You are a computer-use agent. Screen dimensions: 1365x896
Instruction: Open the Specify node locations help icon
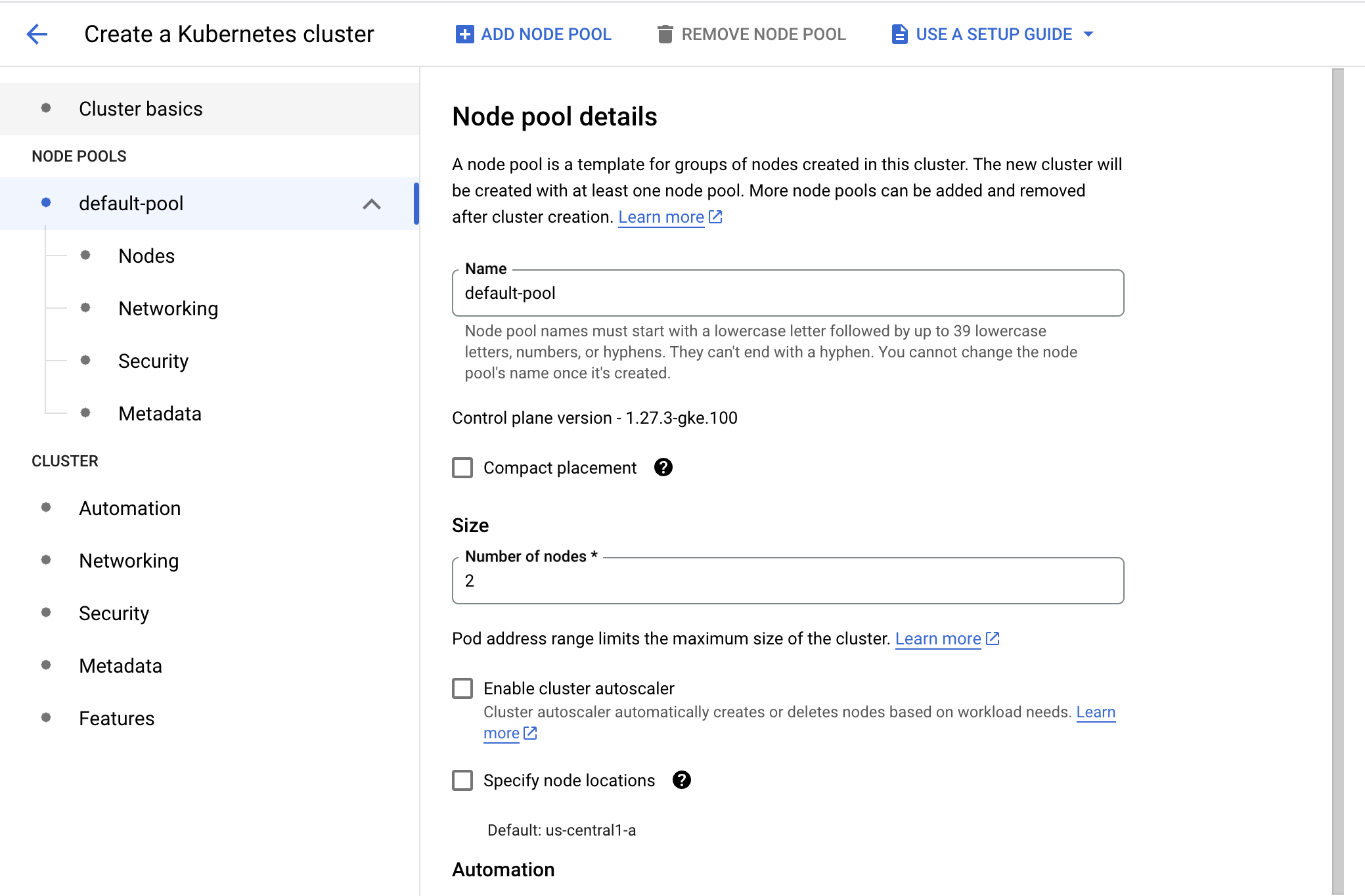pyautogui.click(x=682, y=780)
